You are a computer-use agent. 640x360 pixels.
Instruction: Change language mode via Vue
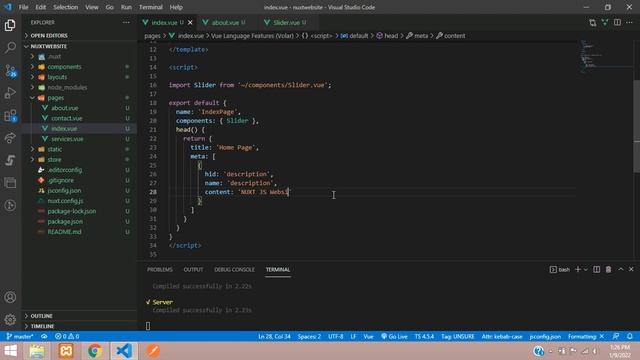368,336
